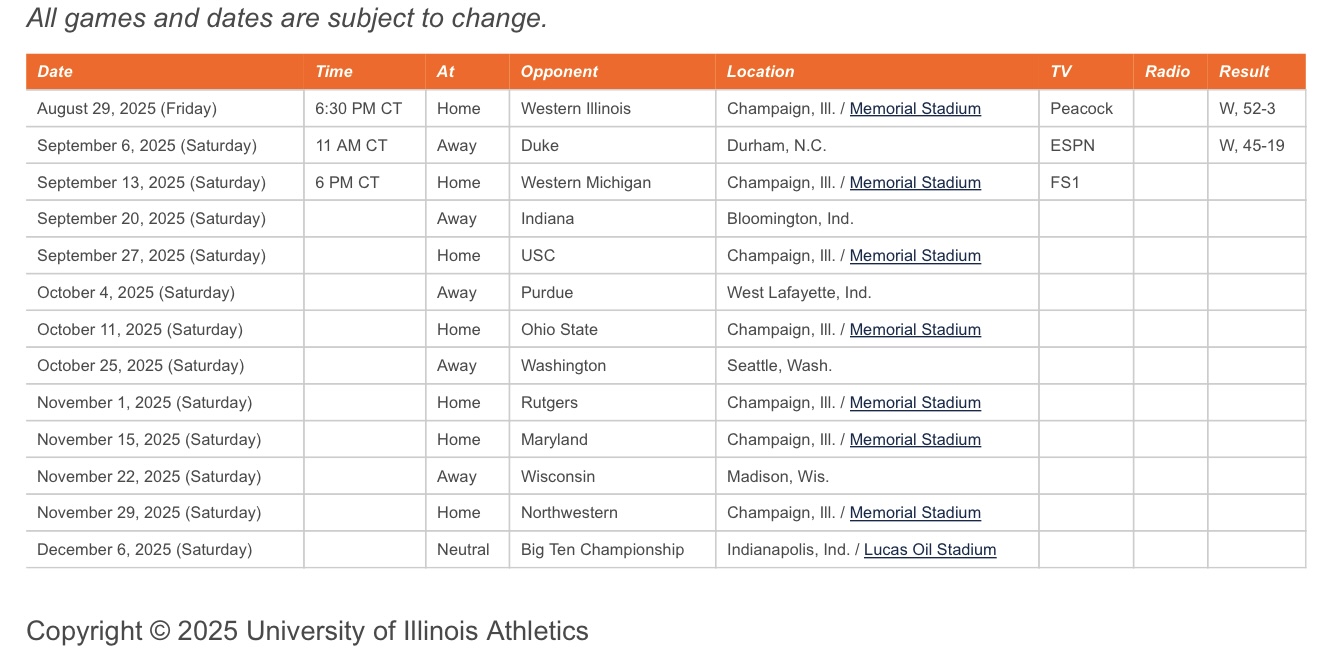Click the Big Ten Championship opponent cell

click(602, 550)
